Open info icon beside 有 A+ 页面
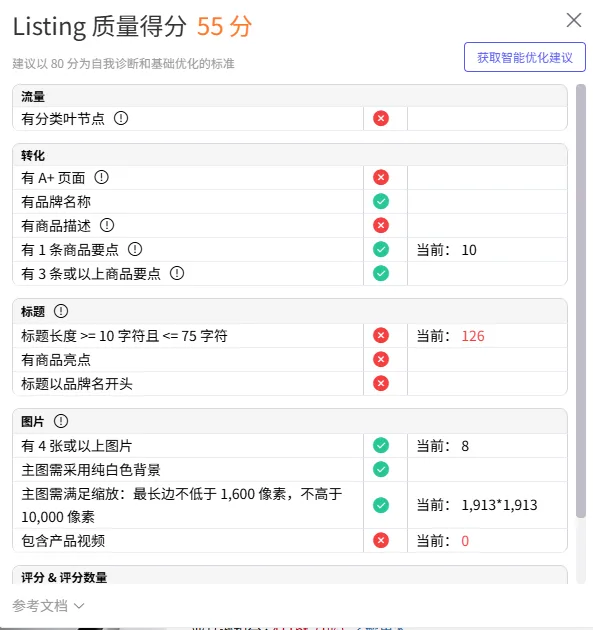This screenshot has height=630, width=593. 101,177
